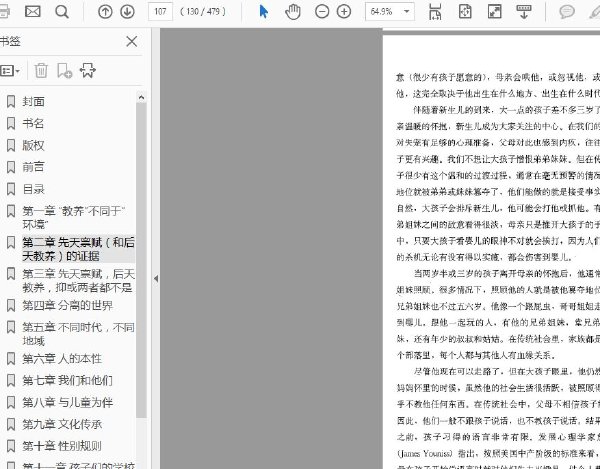Open the 版权 bookmark
The image size is (600, 469).
[x=33, y=145]
